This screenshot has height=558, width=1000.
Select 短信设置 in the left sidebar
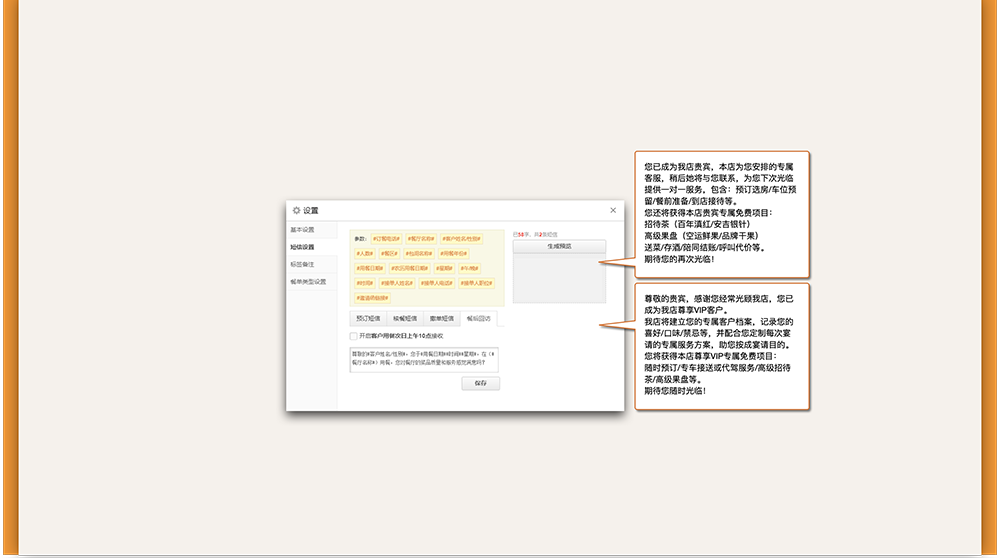(302, 247)
